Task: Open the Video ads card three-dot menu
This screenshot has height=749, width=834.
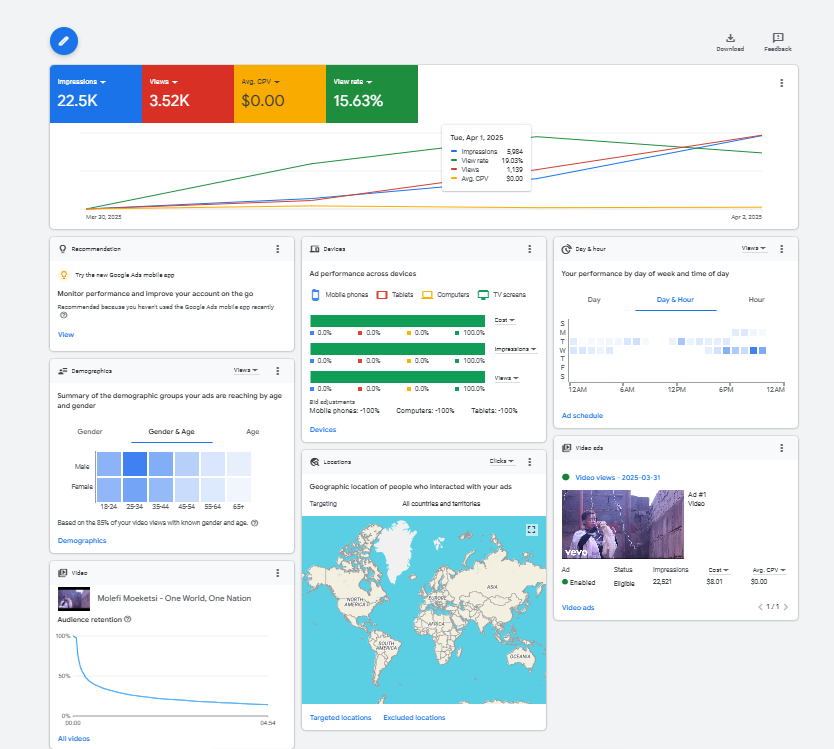Action: 782,449
